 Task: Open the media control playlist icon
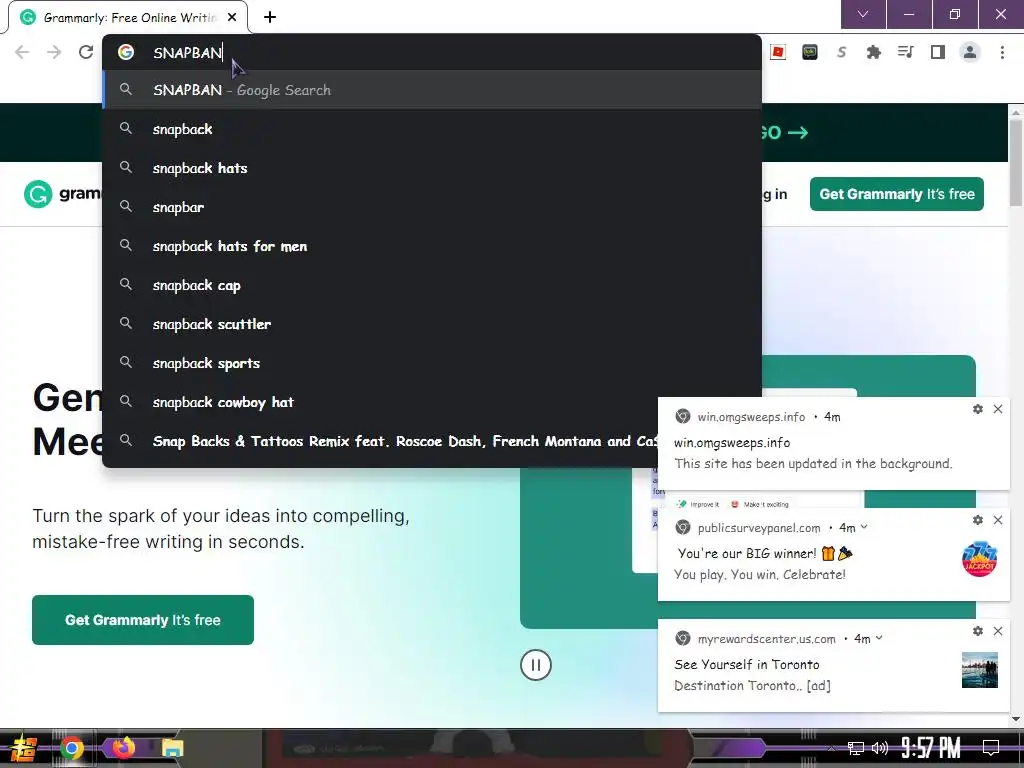pos(905,52)
